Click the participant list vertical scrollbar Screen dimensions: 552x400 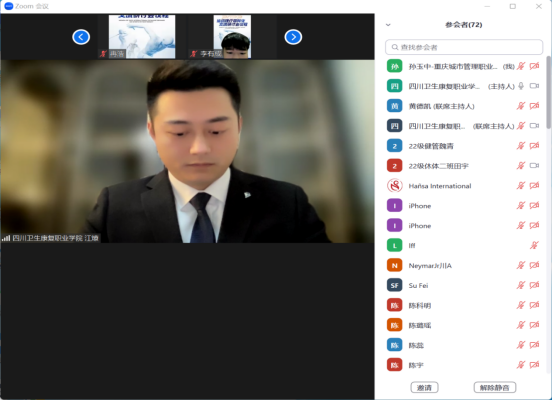click(x=548, y=92)
